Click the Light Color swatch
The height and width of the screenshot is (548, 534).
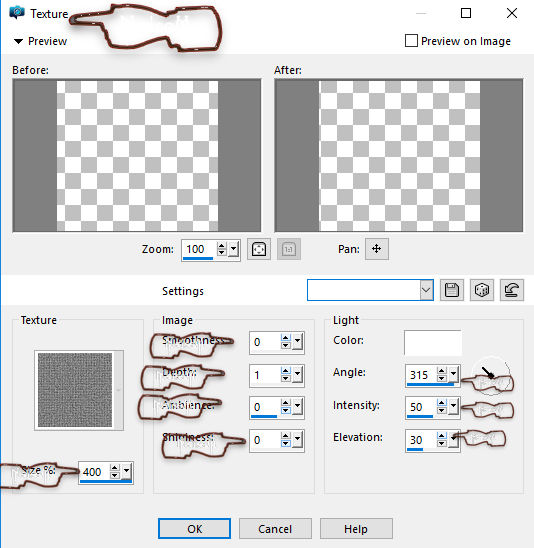[433, 342]
